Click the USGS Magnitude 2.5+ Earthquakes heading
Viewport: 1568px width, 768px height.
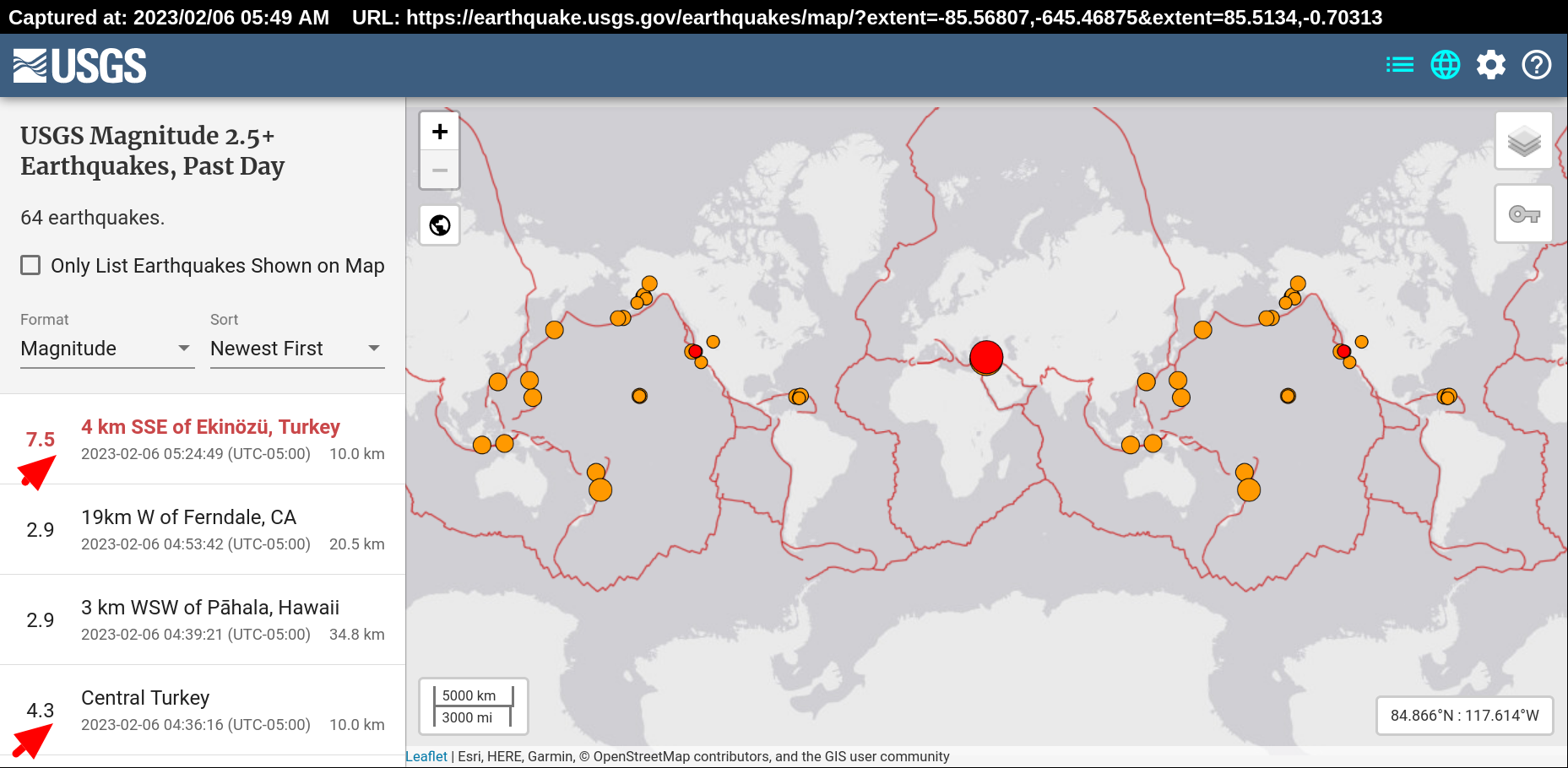(152, 150)
